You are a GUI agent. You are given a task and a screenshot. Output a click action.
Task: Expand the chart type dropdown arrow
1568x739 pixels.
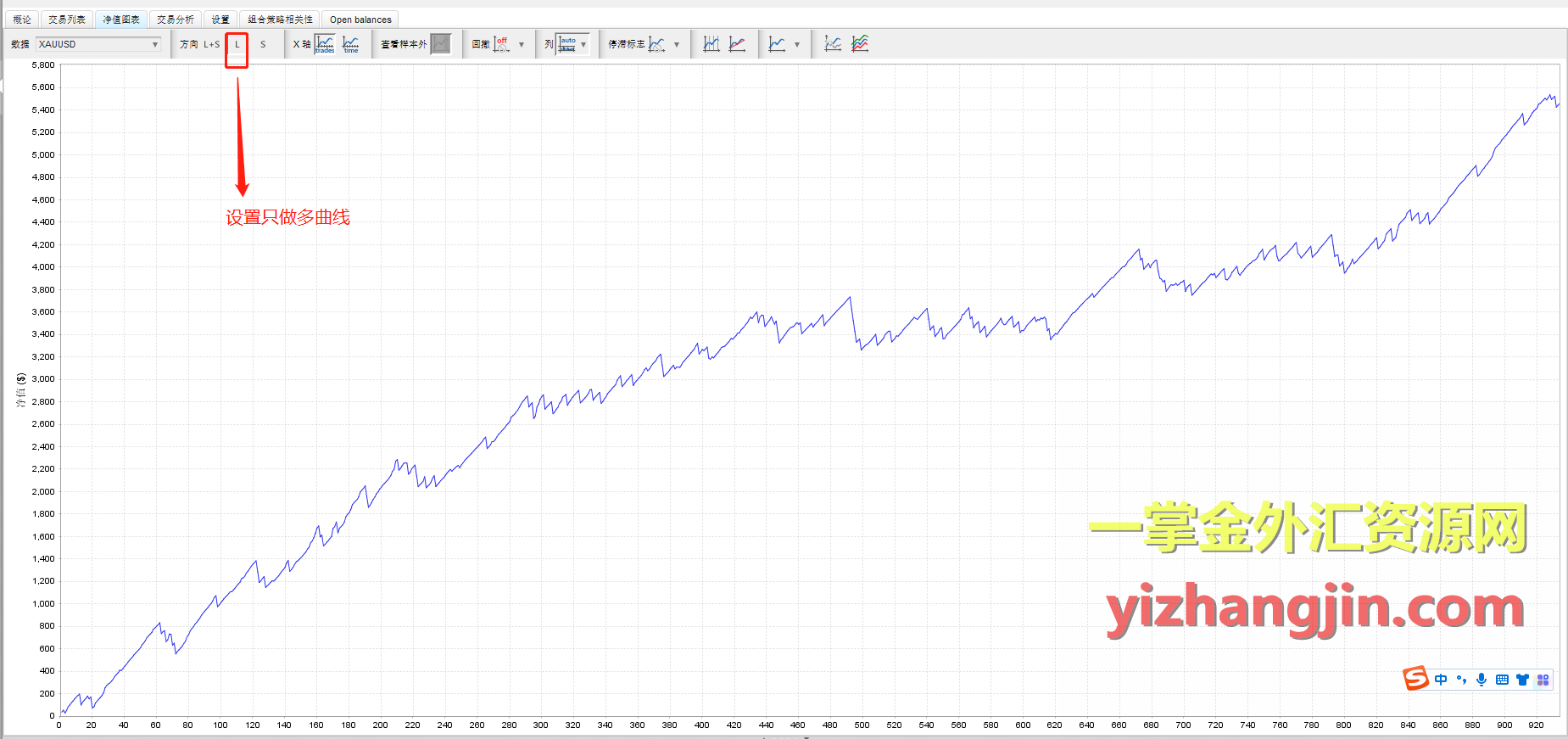click(797, 44)
